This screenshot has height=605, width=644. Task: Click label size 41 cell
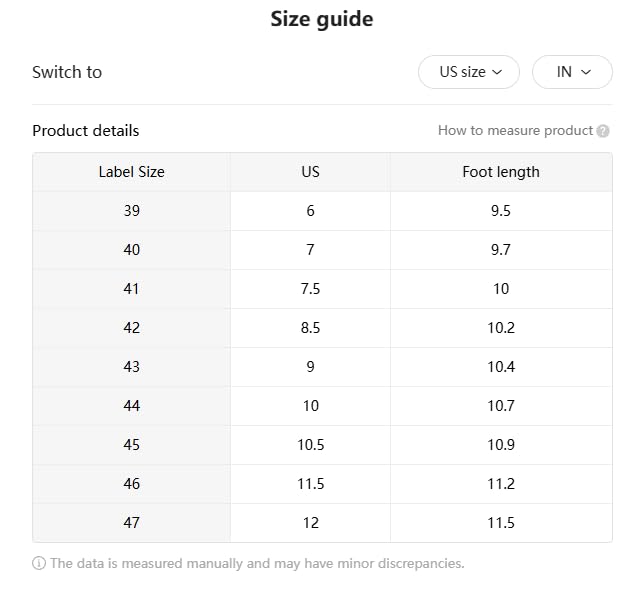click(x=131, y=289)
